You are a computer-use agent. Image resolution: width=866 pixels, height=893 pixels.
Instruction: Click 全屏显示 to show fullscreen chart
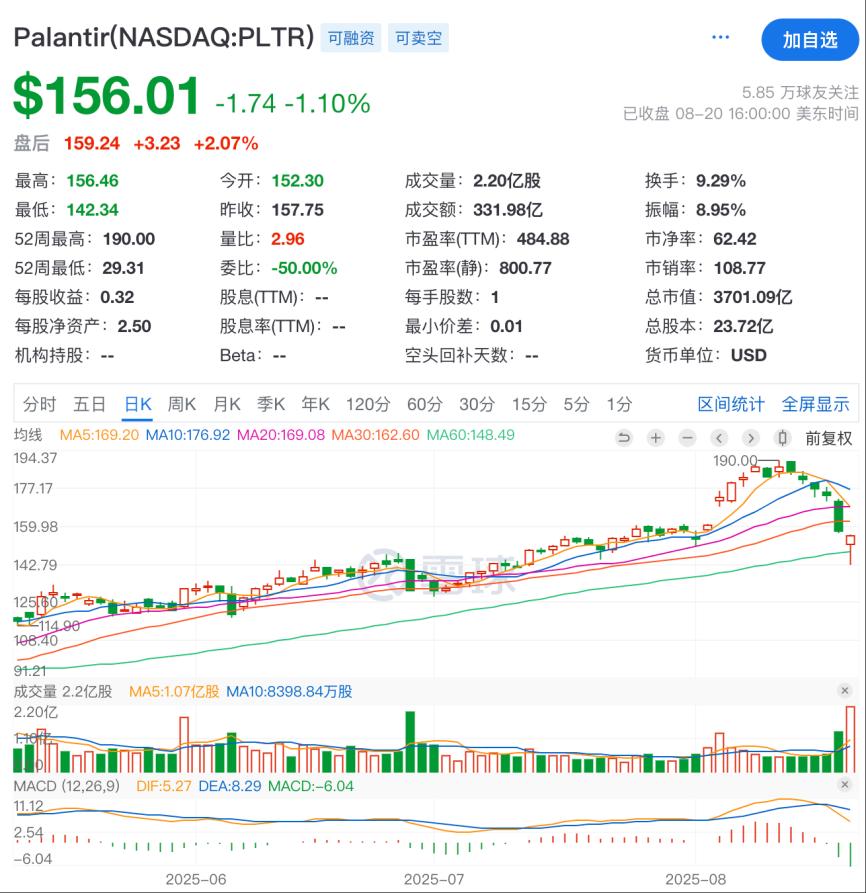[x=815, y=404]
